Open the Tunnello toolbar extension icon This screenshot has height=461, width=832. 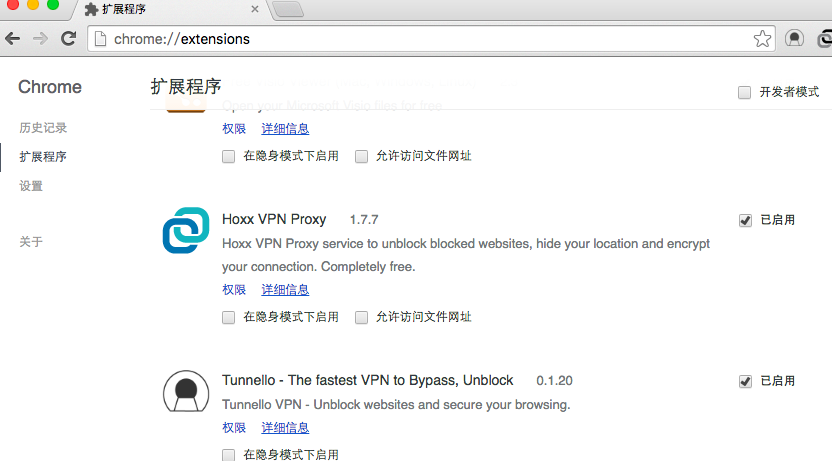794,39
